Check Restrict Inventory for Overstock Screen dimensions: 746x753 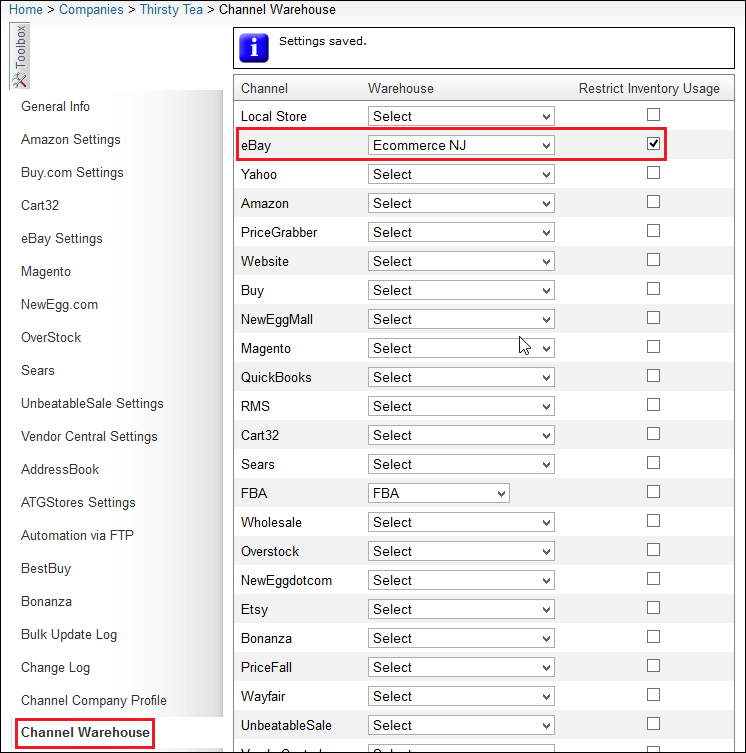coord(653,550)
